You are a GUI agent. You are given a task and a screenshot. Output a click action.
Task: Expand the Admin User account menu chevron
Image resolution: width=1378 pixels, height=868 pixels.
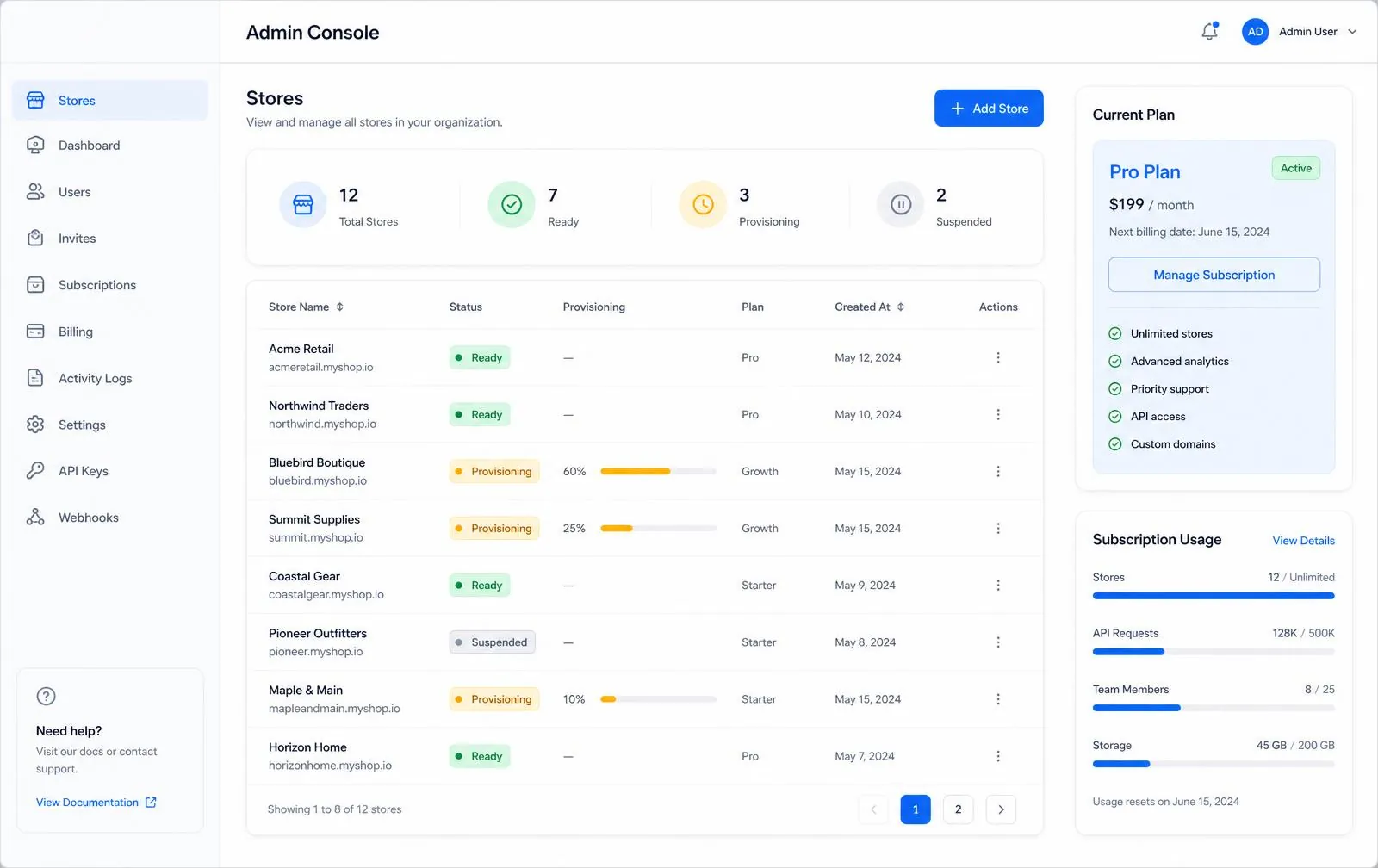point(1352,32)
